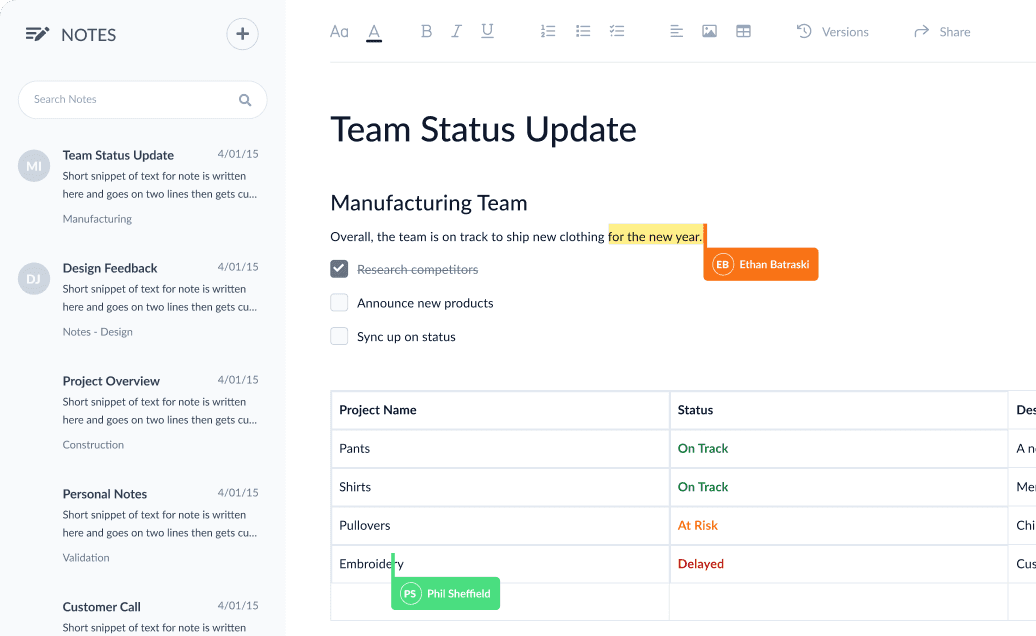Click the Shirts table cell
Screen dimensions: 1036x636
(500, 487)
